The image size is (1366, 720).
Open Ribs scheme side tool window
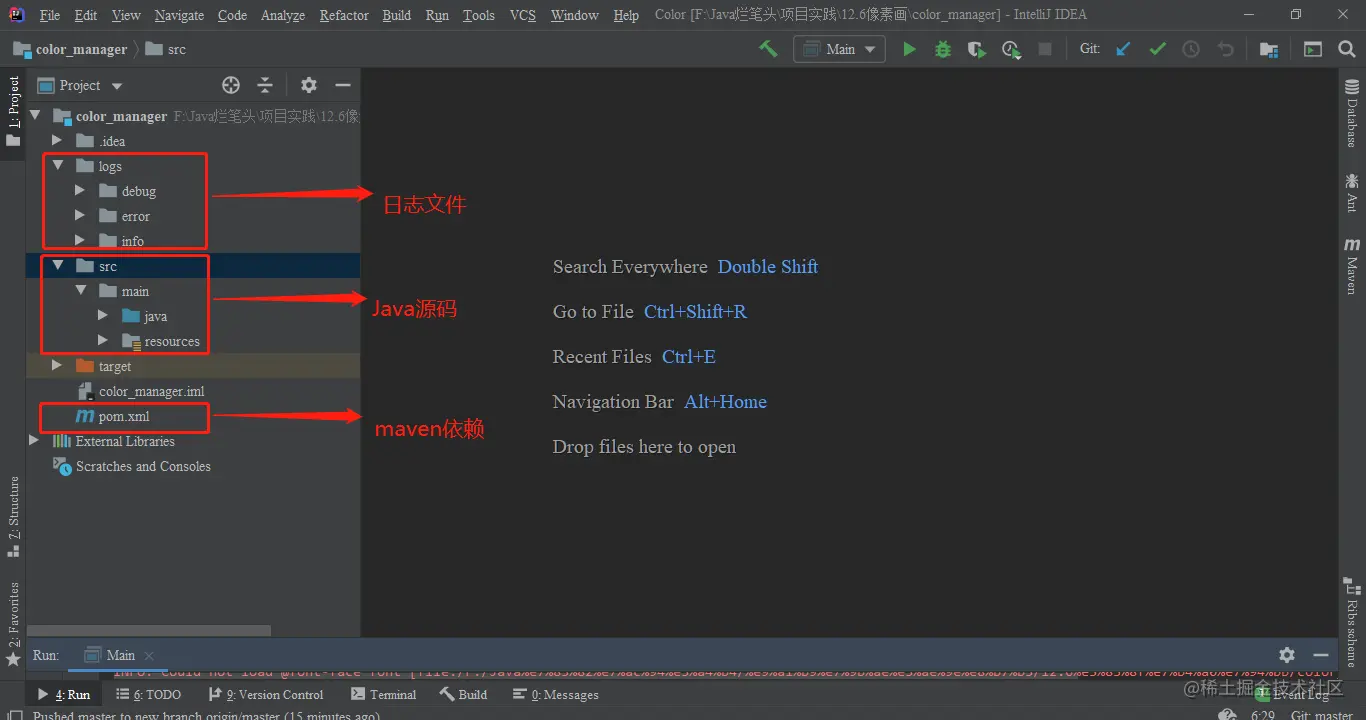tap(1352, 621)
